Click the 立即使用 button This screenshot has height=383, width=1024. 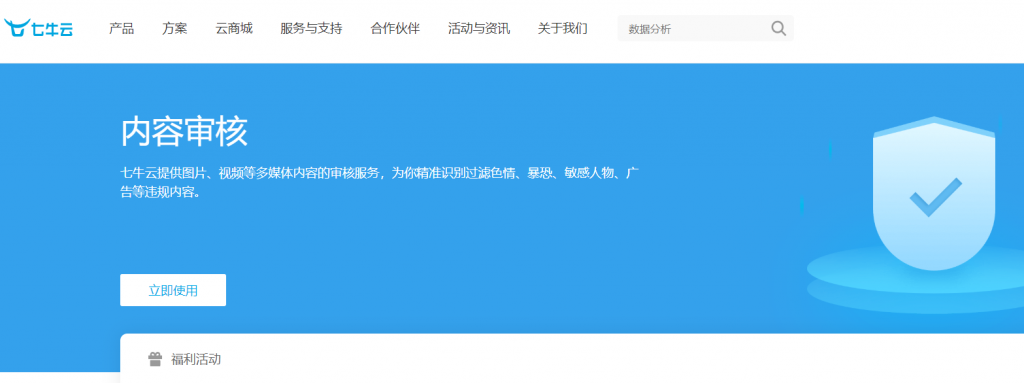pos(173,290)
